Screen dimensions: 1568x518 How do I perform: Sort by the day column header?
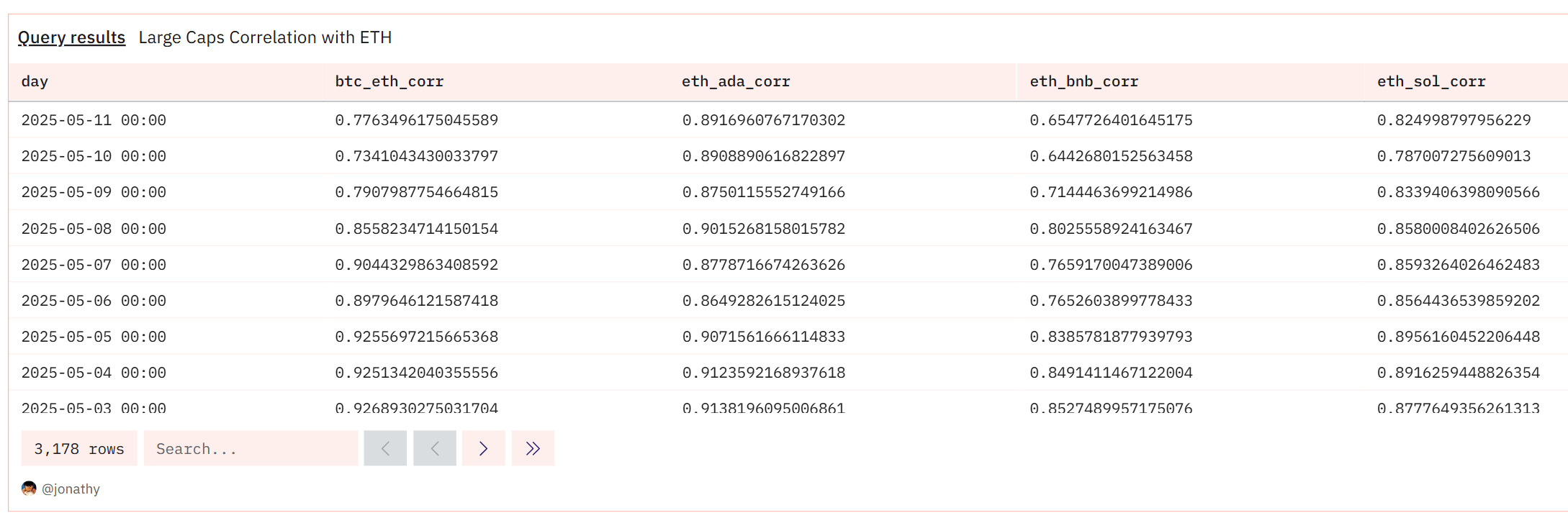(35, 81)
